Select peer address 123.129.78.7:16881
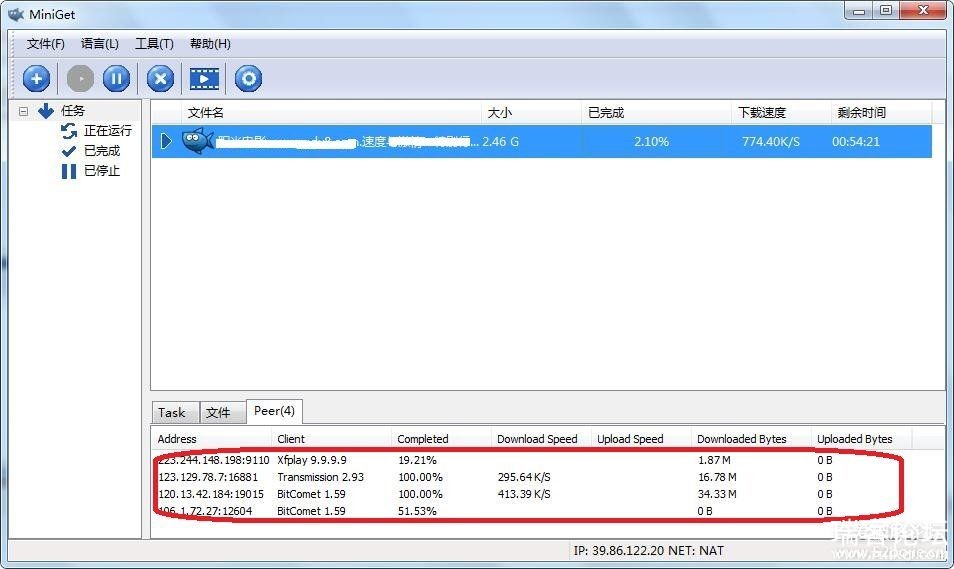Viewport: 954px width, 569px height. tap(208, 477)
